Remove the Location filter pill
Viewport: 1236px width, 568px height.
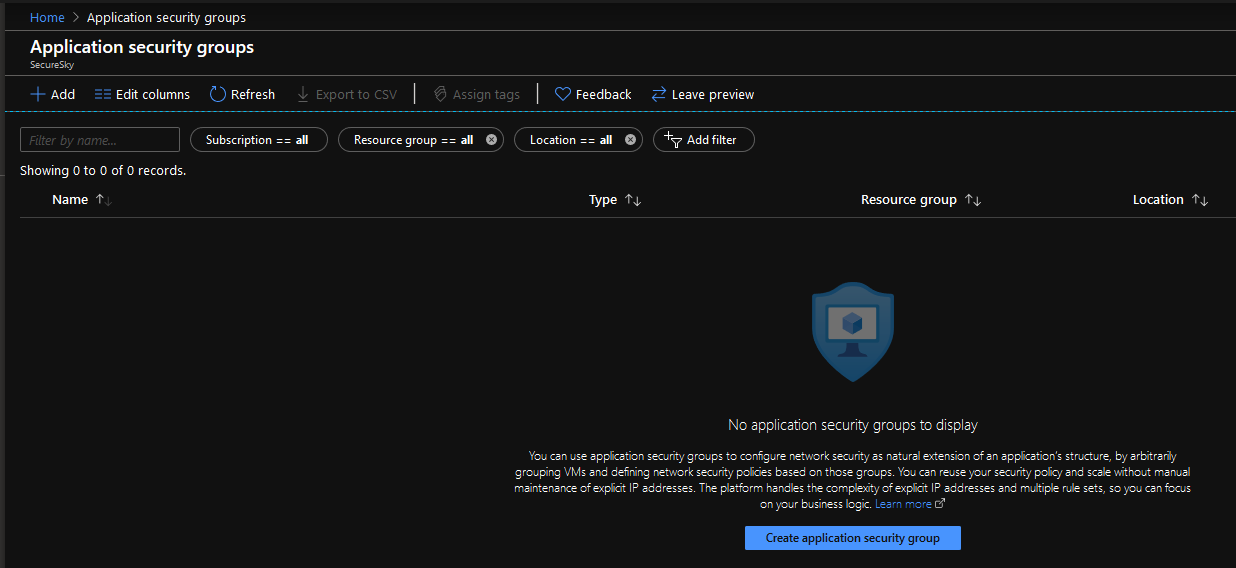[630, 140]
